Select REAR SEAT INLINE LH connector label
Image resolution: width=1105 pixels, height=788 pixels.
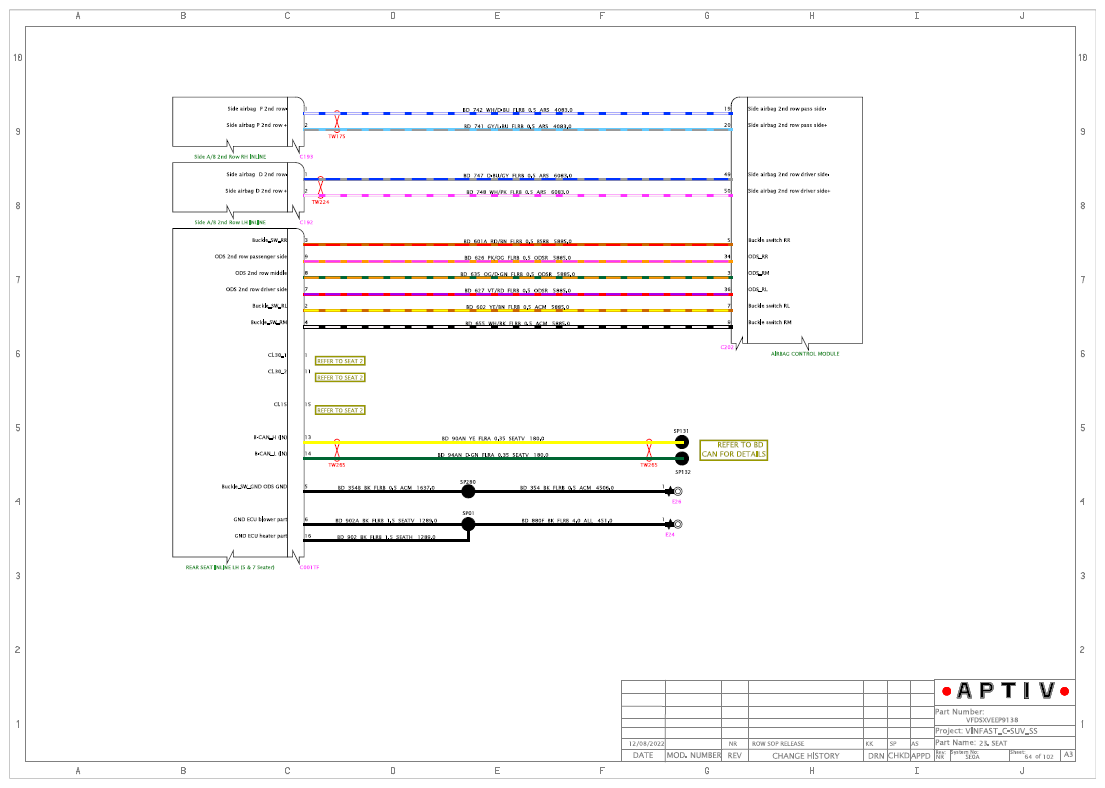click(x=230, y=567)
